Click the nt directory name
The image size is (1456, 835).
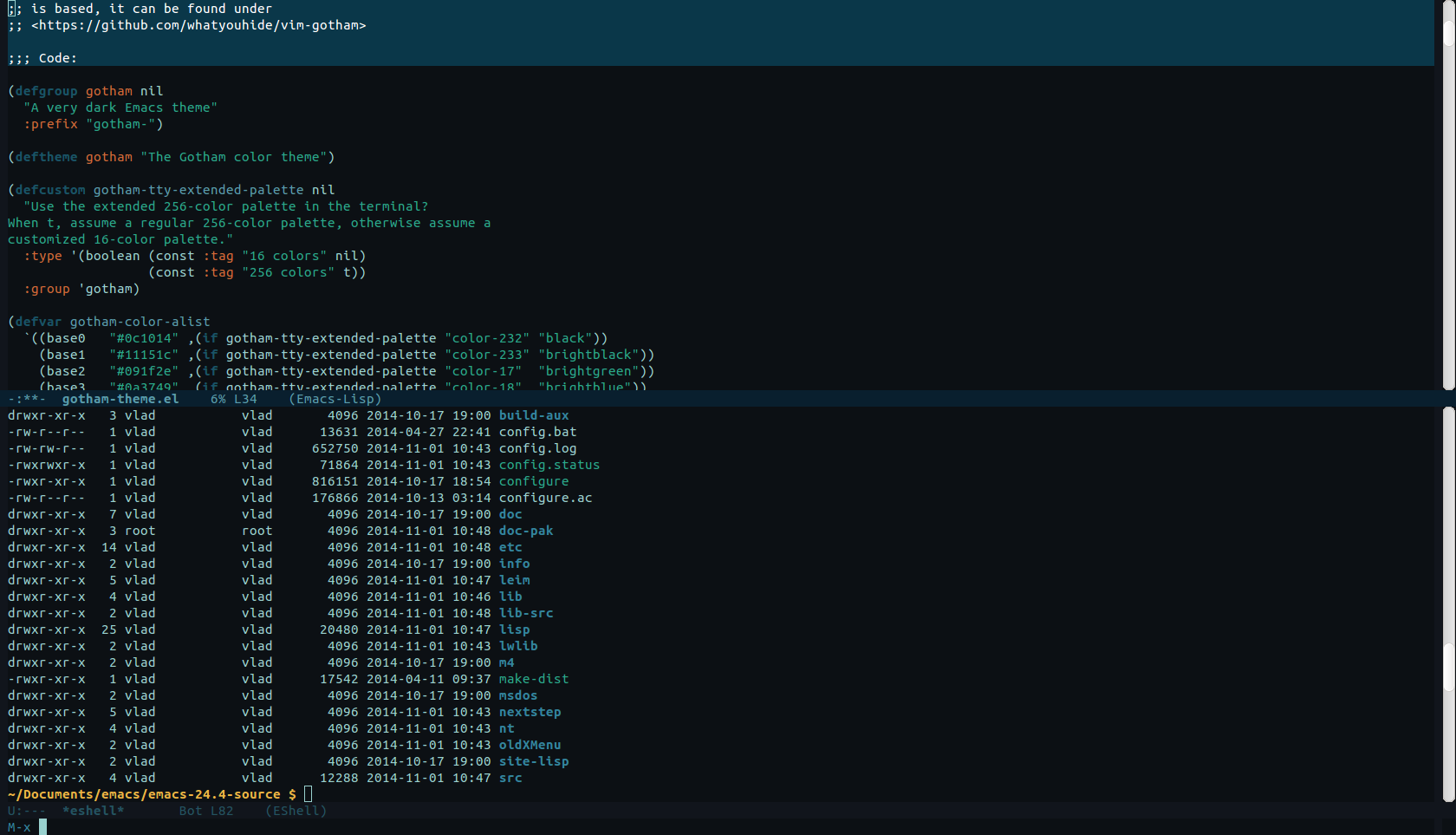[506, 728]
